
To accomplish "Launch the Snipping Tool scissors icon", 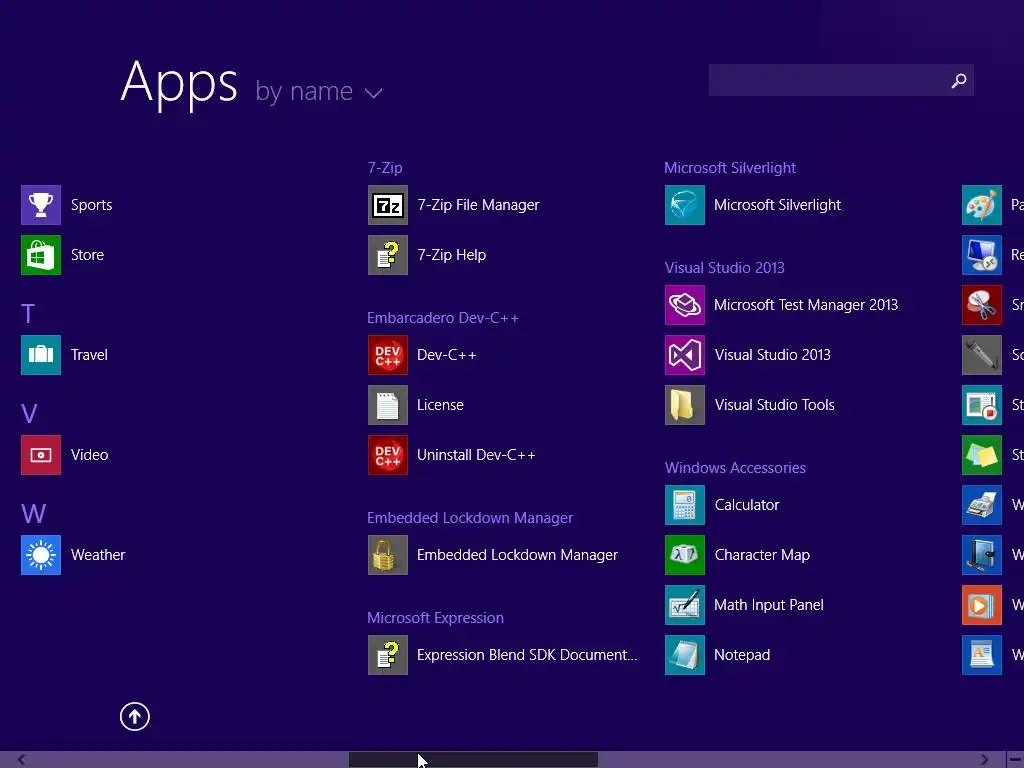I will point(982,305).
